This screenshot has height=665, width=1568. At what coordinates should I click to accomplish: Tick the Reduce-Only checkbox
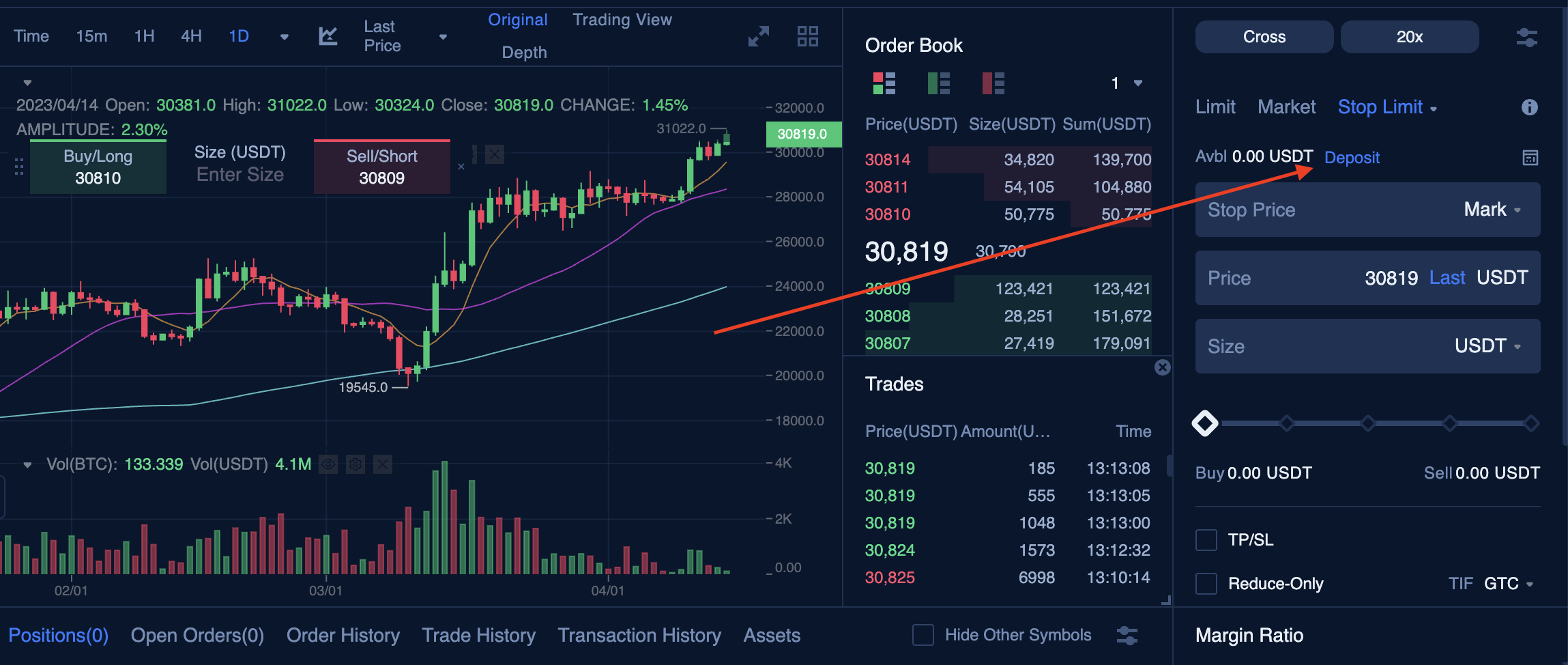pos(1206,584)
